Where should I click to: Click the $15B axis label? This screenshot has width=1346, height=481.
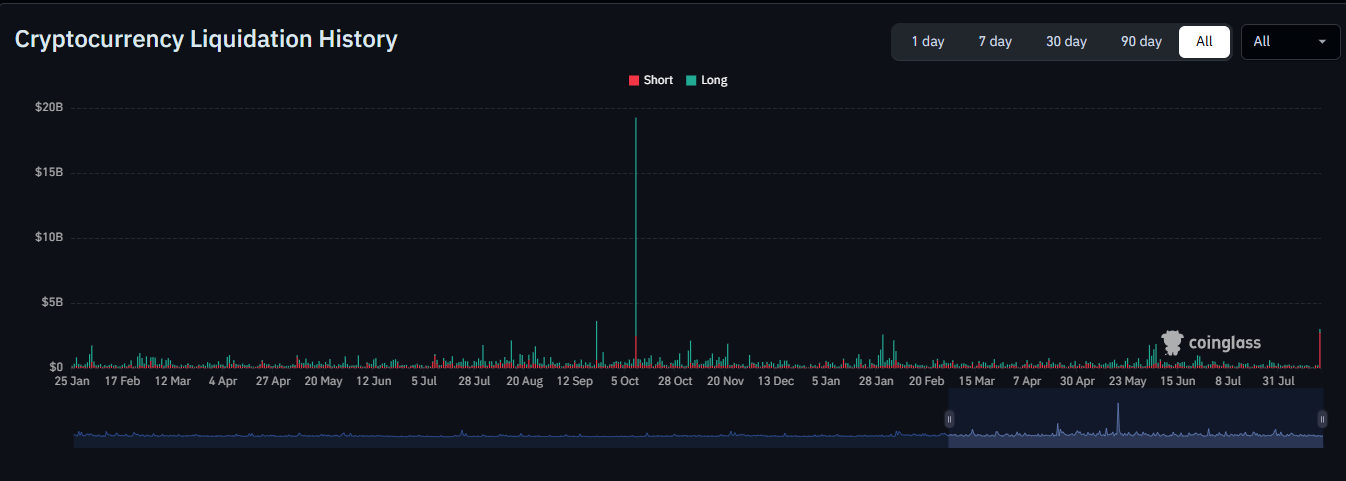(49, 172)
